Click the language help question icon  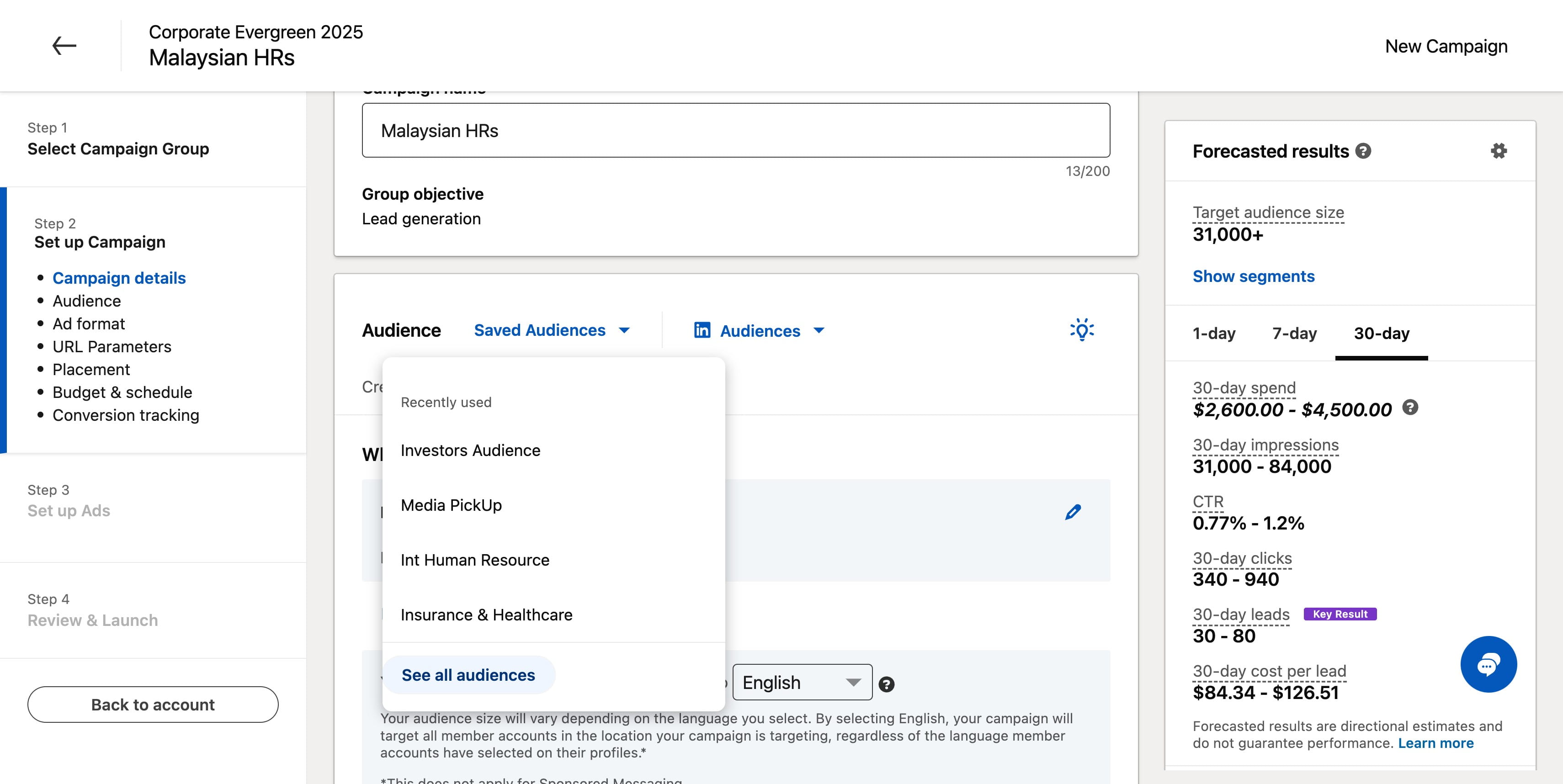pyautogui.click(x=886, y=684)
